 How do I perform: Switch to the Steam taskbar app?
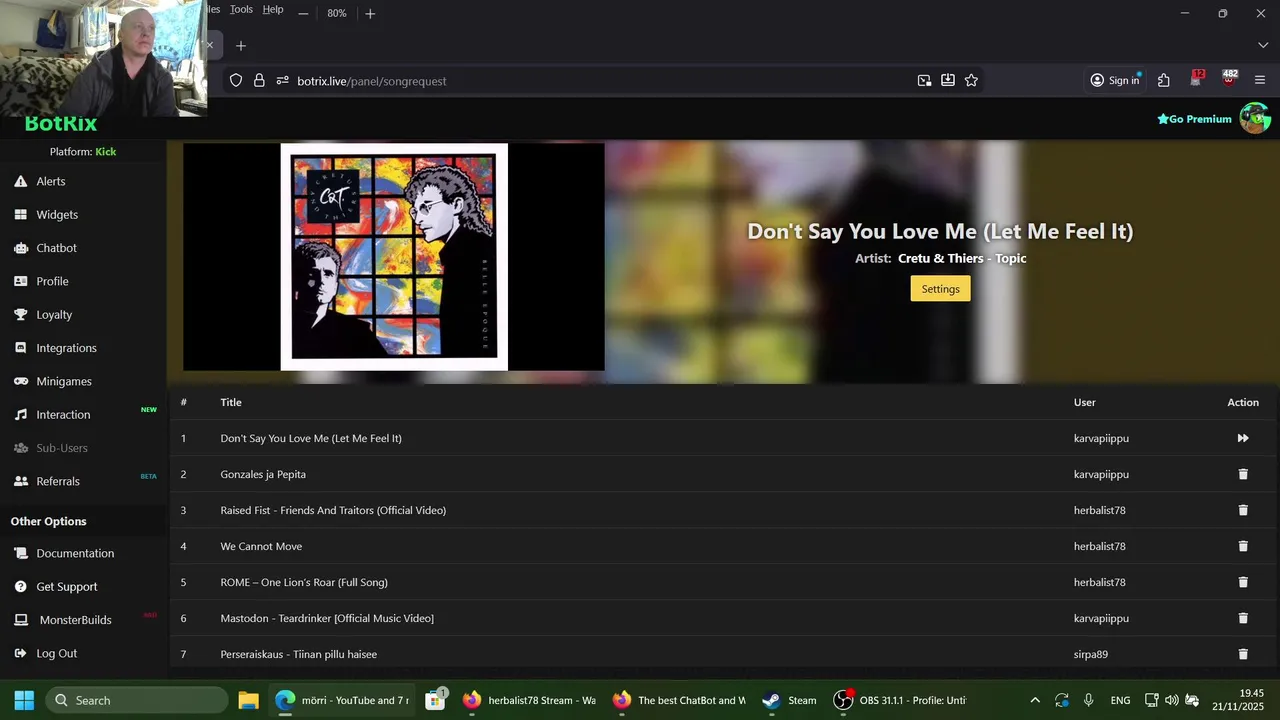(790, 700)
